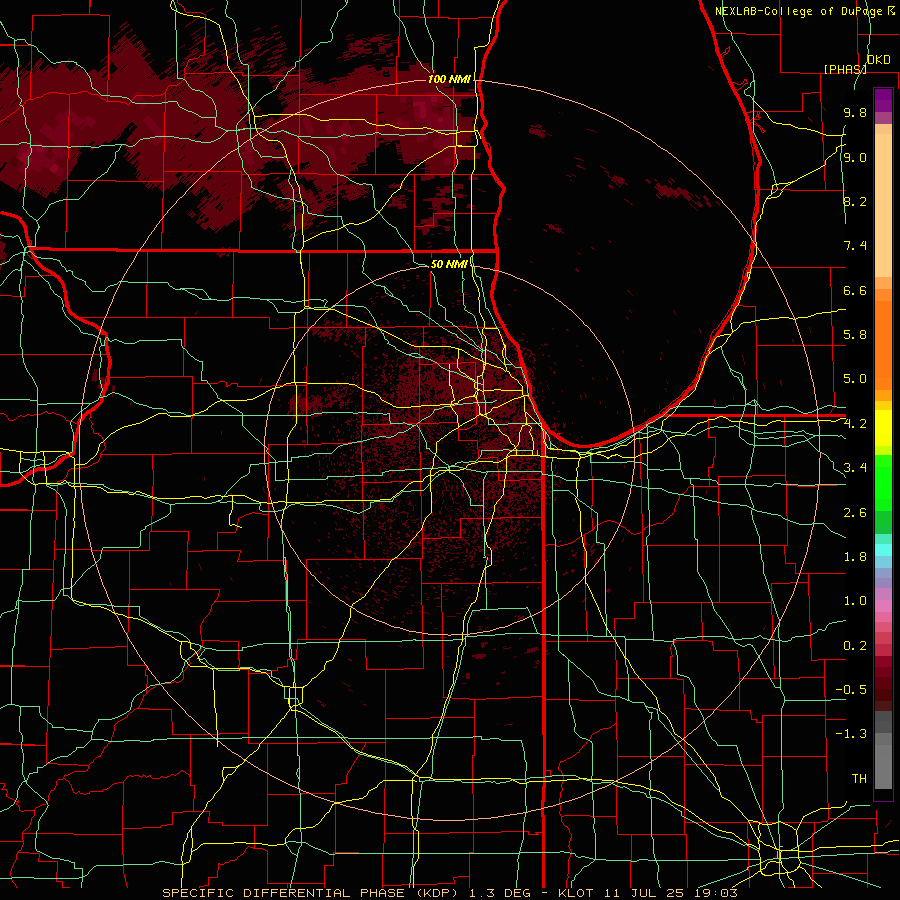Select the 2.6 legend value
Viewport: 900px width, 900px height.
coord(855,513)
